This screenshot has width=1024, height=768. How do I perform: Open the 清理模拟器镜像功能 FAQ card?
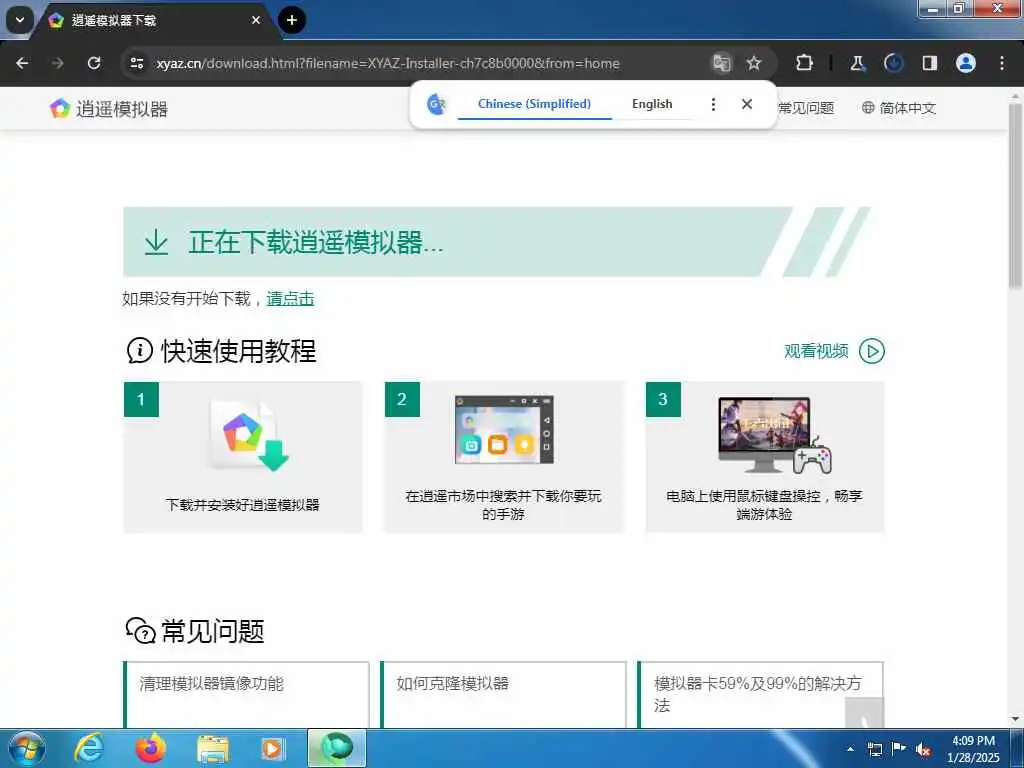tap(246, 694)
